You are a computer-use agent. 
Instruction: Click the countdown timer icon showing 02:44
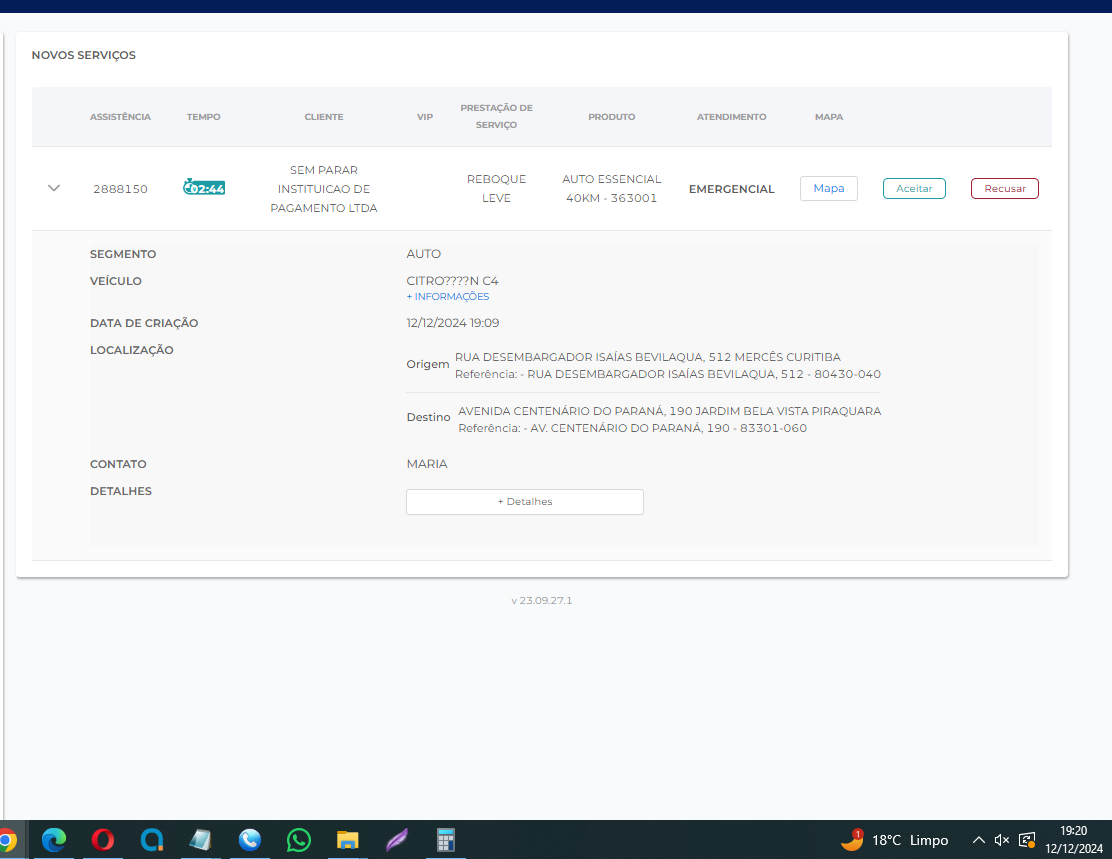click(x=204, y=188)
